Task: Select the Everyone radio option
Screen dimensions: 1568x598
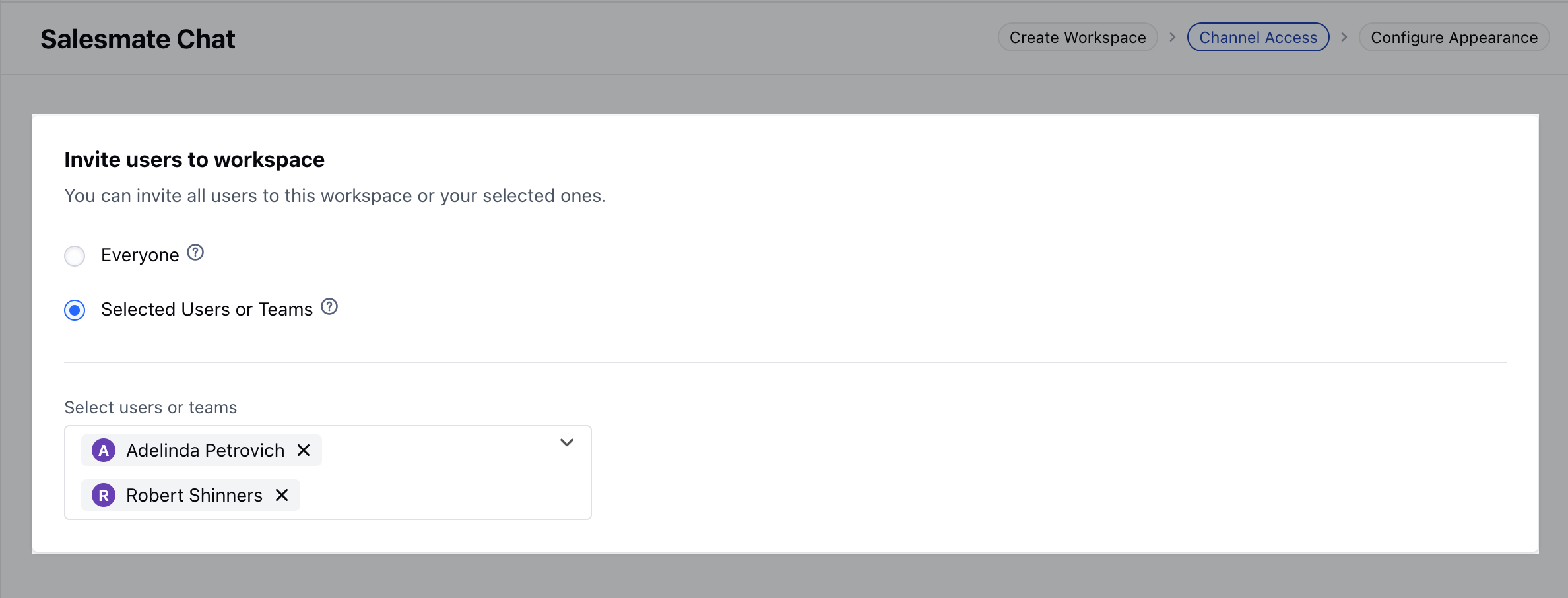Action: click(75, 255)
